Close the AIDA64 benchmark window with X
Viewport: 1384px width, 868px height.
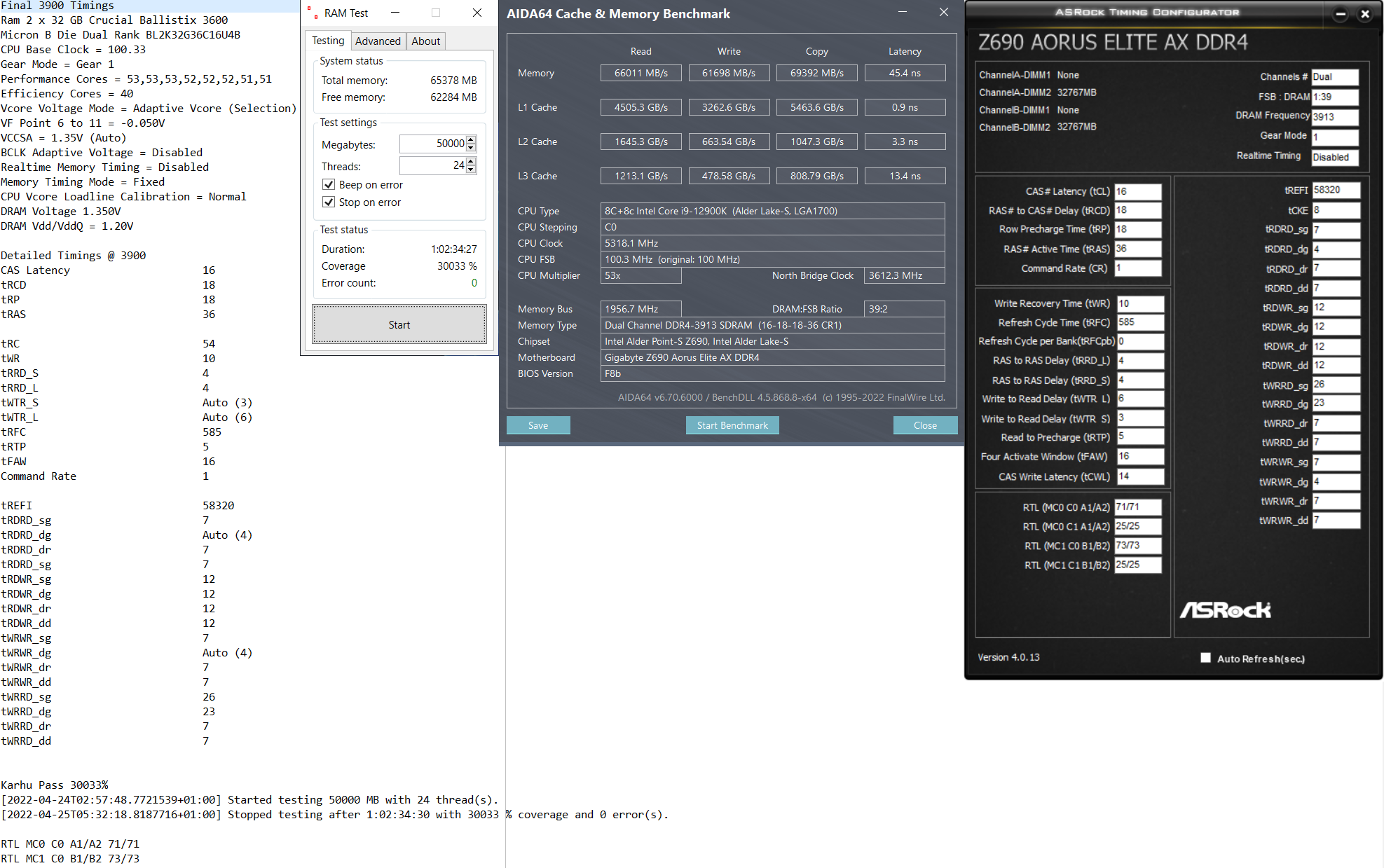tap(943, 13)
